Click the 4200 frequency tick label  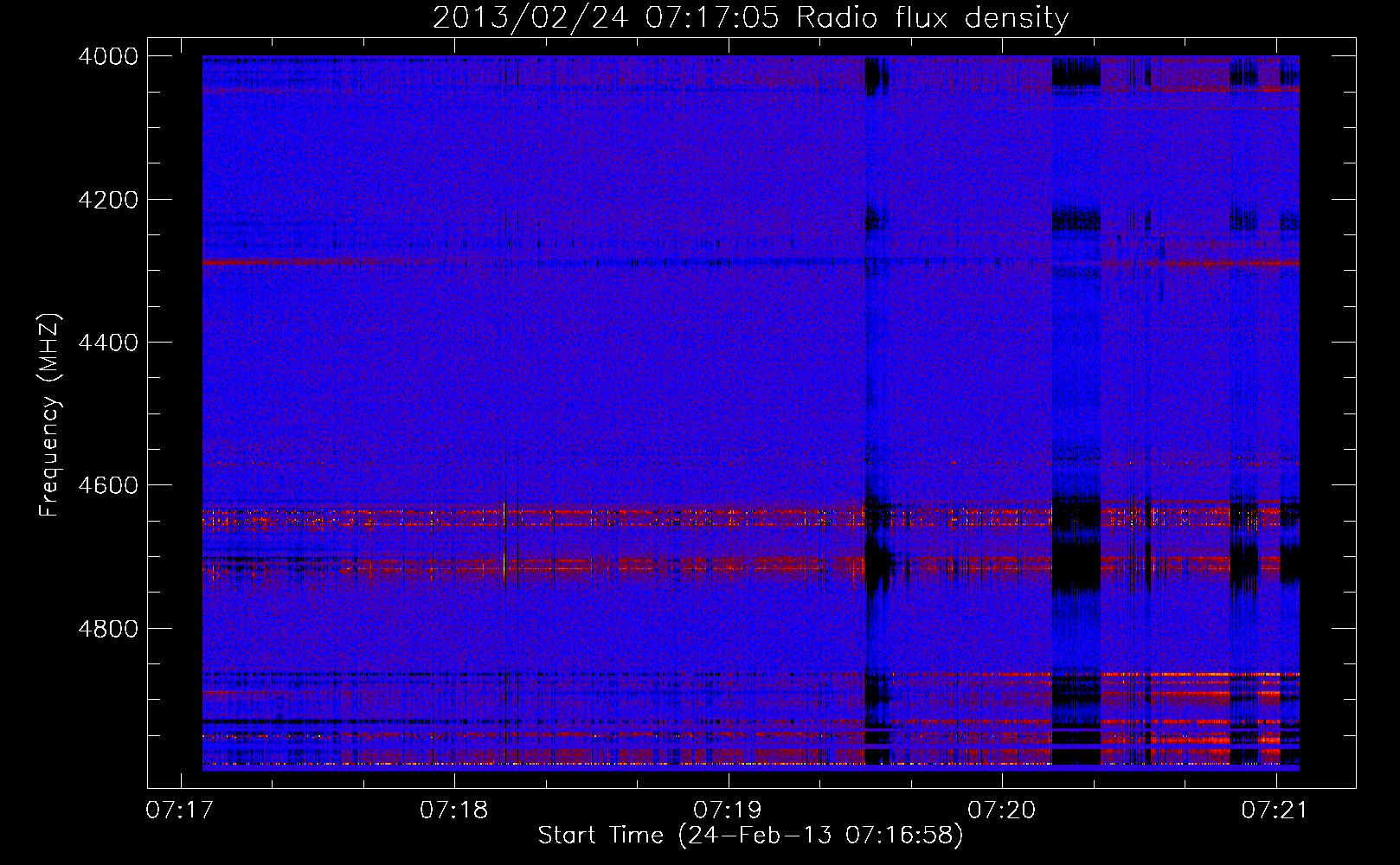coord(108,200)
